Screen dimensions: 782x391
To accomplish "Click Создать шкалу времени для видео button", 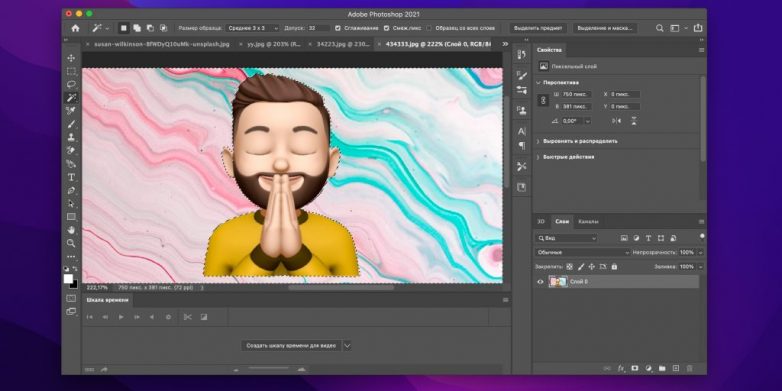I will pyautogui.click(x=291, y=346).
